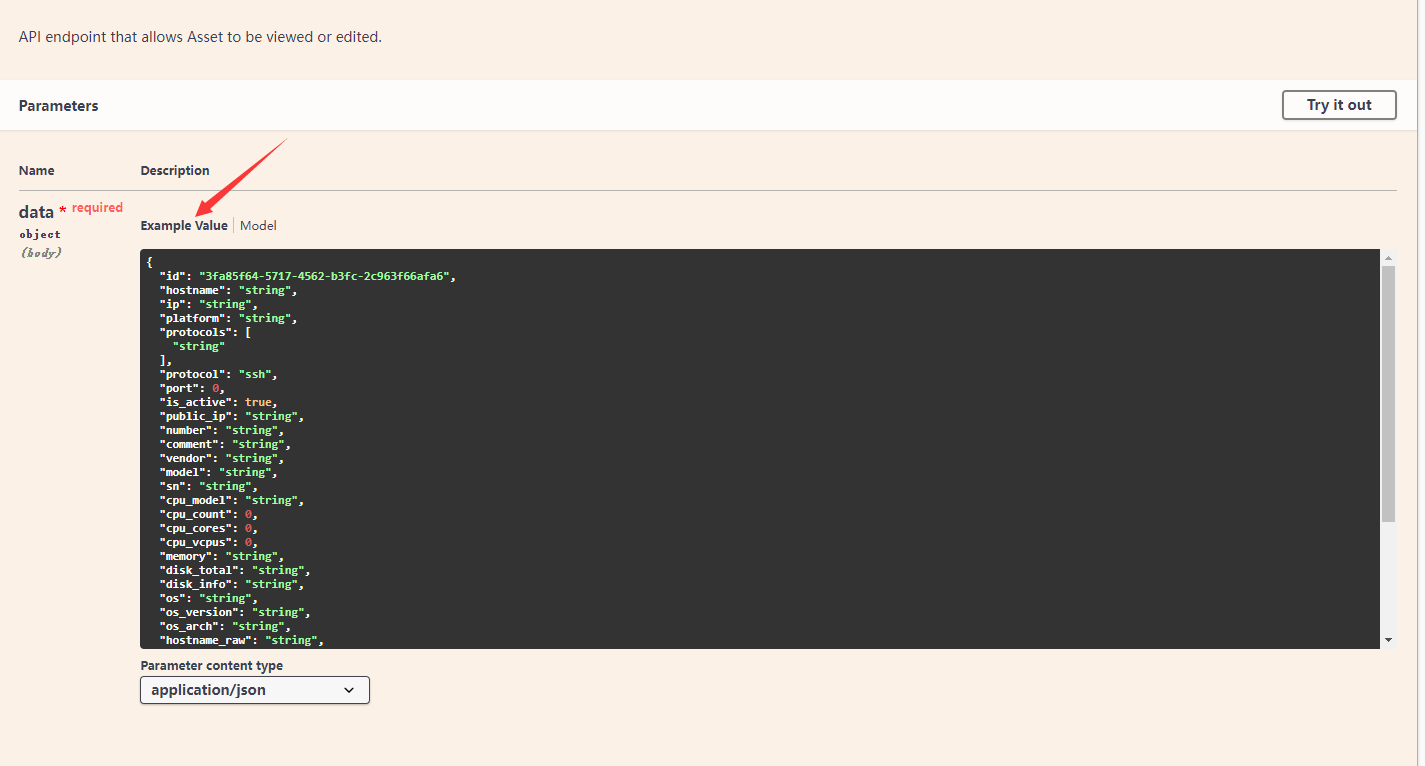Click the "data" parameter name

point(36,212)
